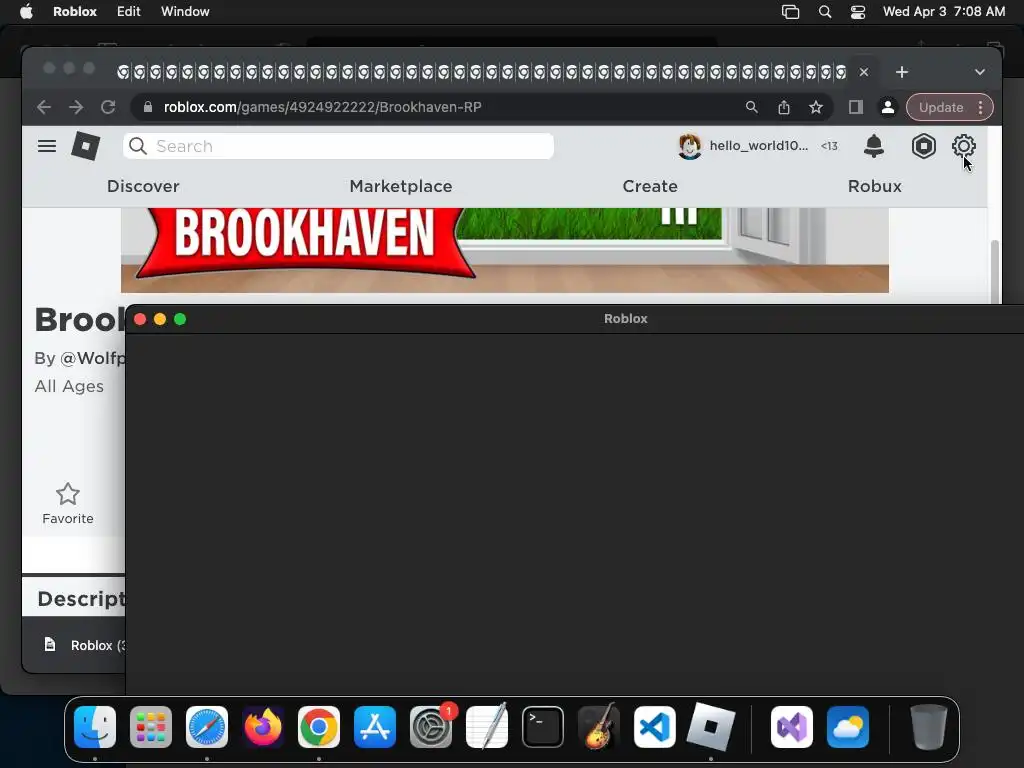The height and width of the screenshot is (768, 1024).
Task: Open Terminal from the Dock
Action: (x=543, y=727)
